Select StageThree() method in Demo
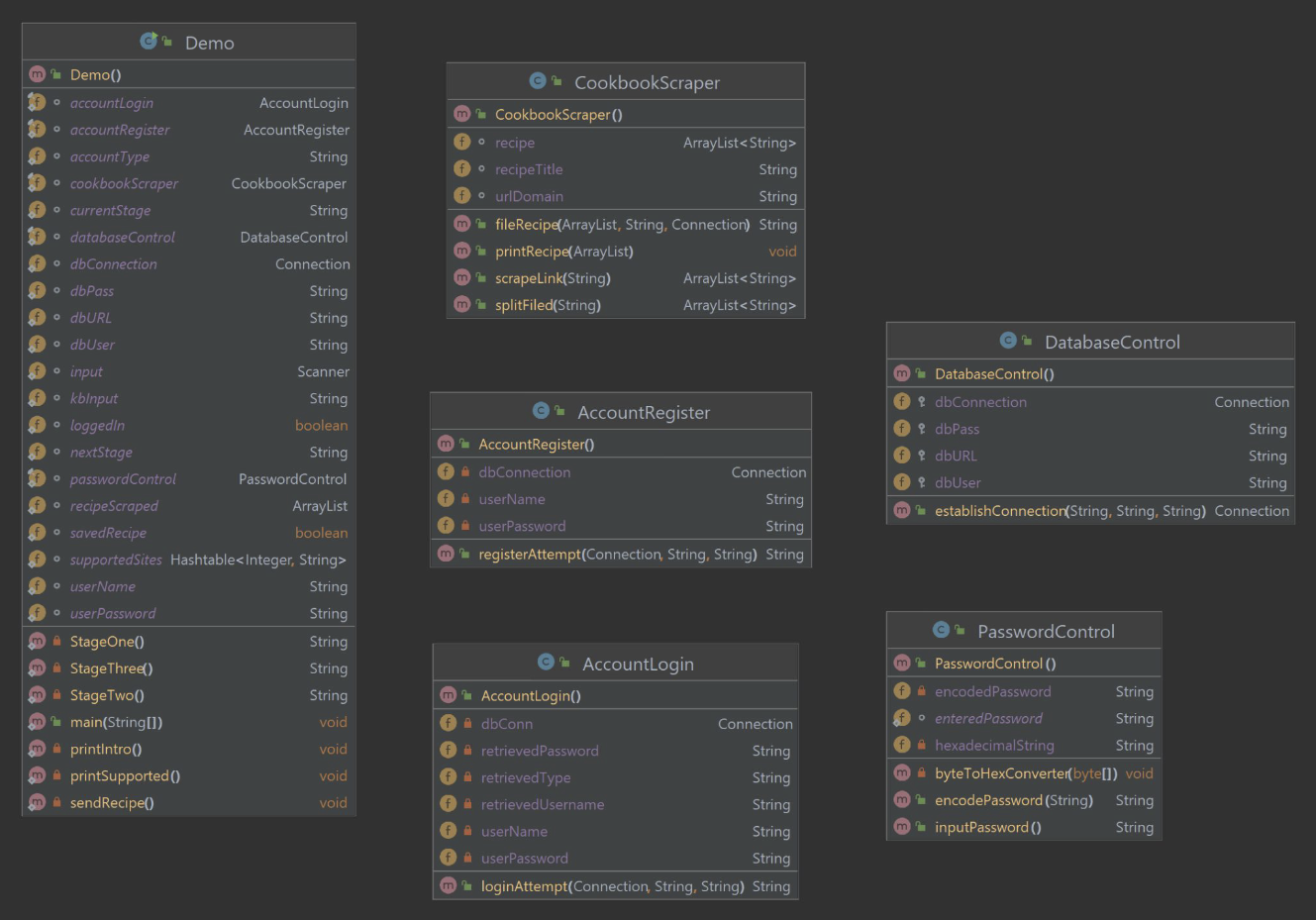 [x=189, y=668]
